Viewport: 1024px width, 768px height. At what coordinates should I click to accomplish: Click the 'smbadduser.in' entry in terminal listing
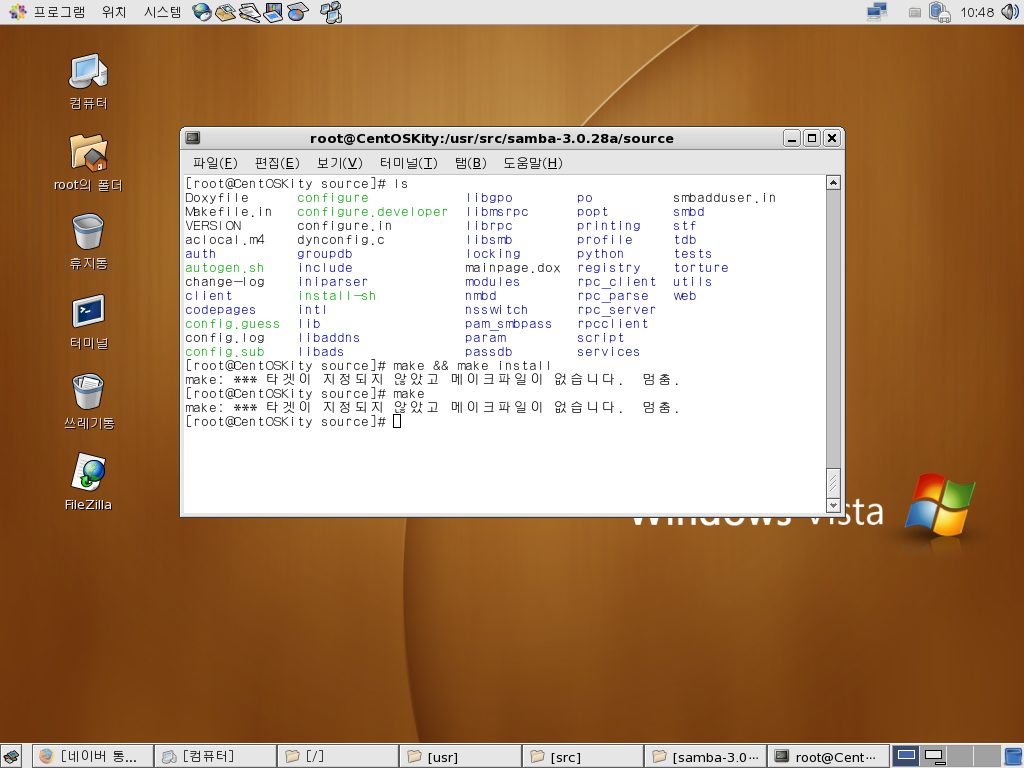pos(724,198)
